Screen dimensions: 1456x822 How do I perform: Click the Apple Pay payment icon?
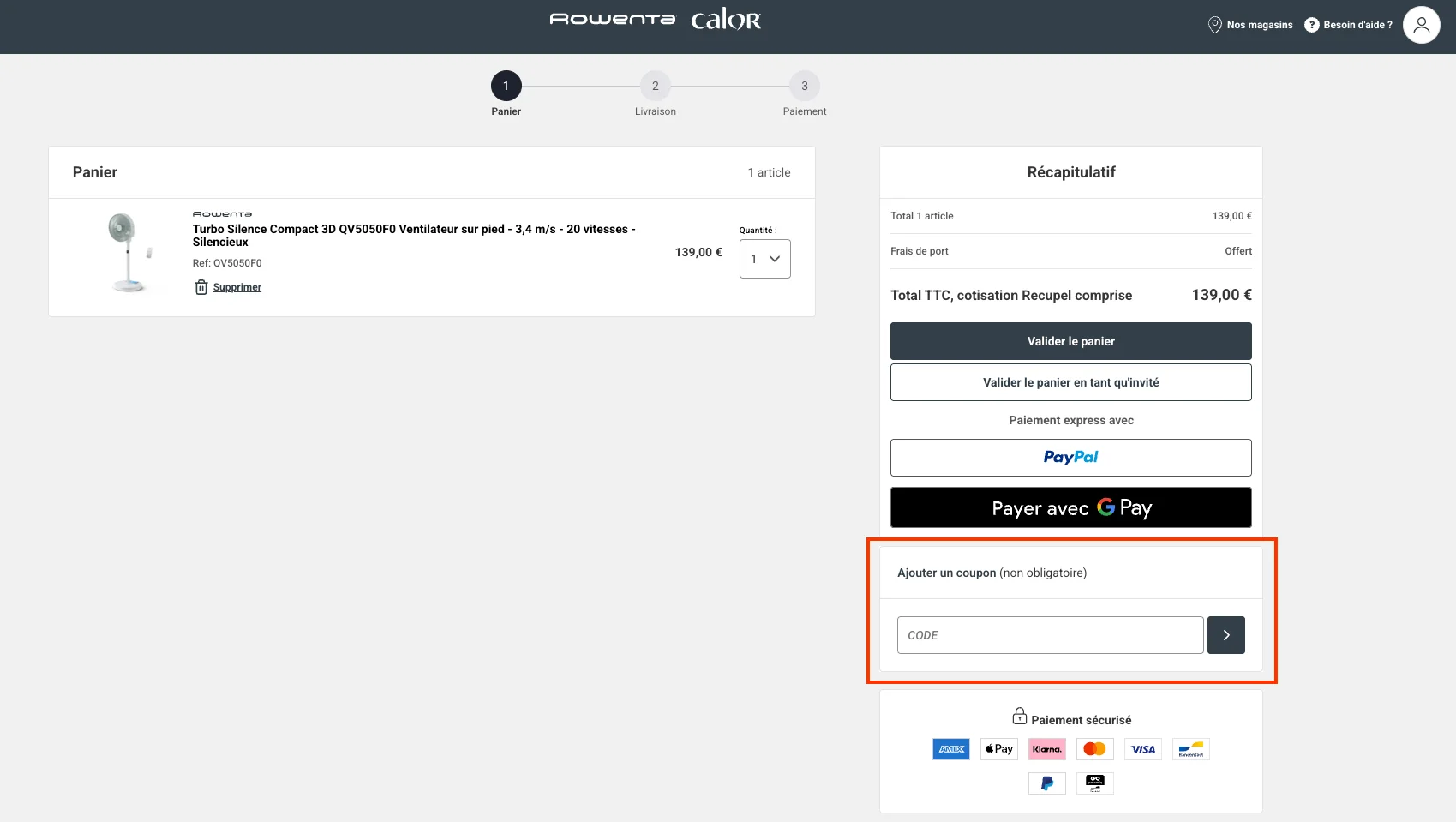999,749
